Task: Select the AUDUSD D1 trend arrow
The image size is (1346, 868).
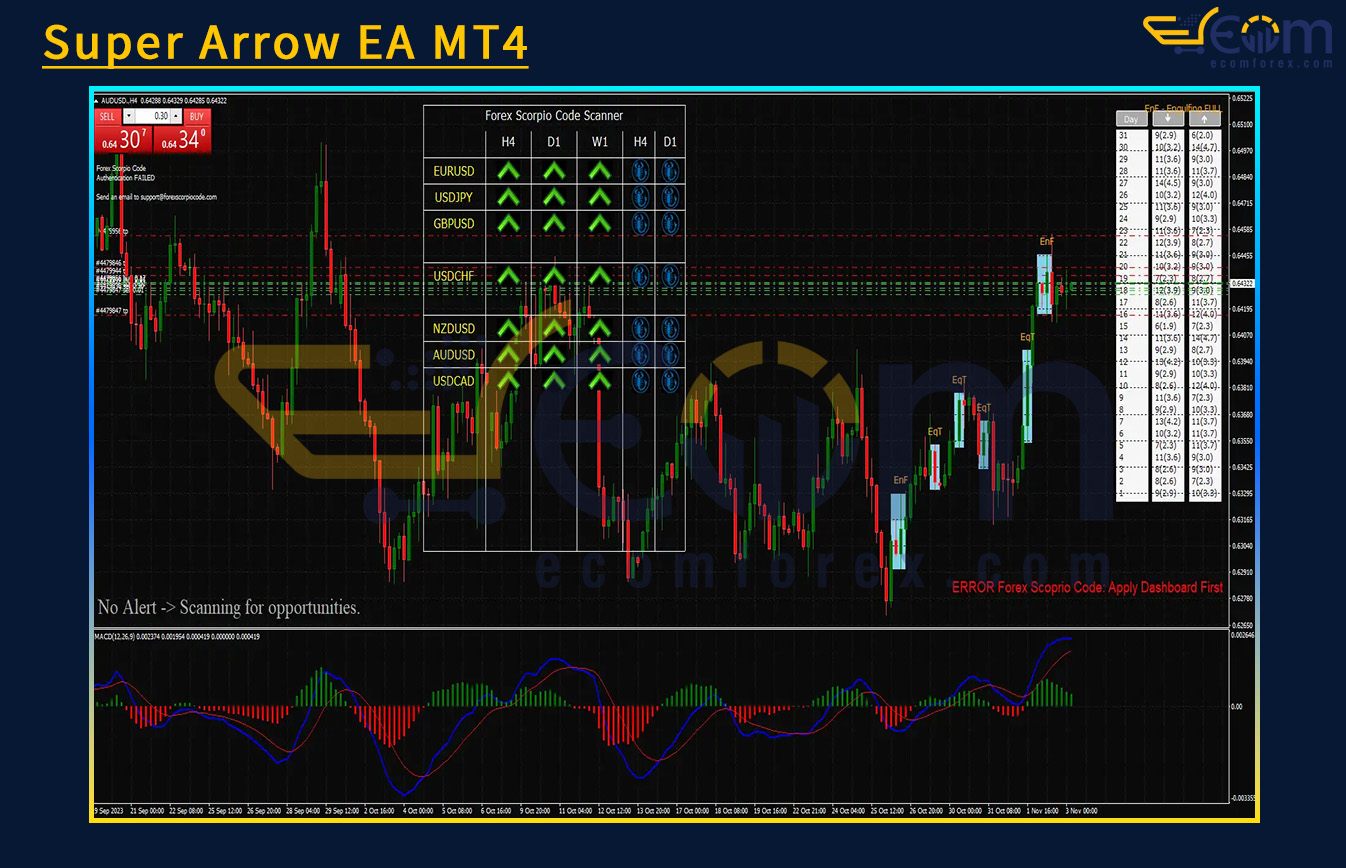Action: point(554,354)
